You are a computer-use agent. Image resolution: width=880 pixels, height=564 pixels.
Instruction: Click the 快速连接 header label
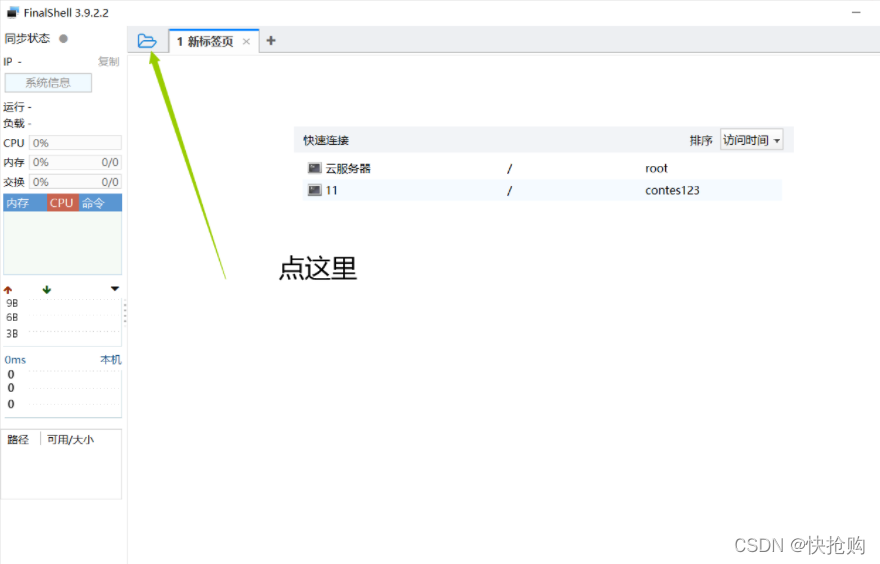[x=326, y=140]
